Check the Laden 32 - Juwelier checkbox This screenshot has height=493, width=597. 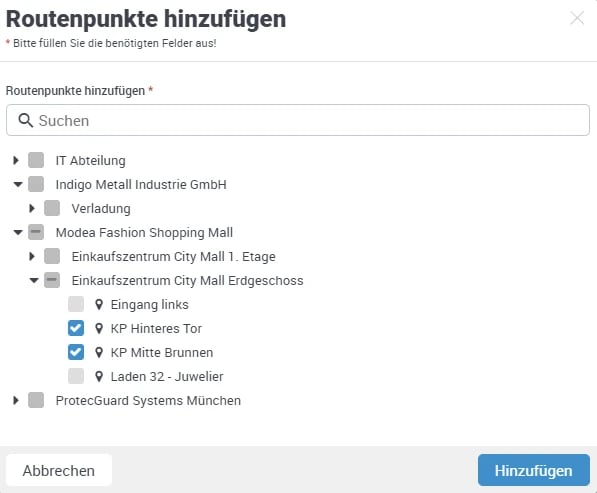(76, 376)
